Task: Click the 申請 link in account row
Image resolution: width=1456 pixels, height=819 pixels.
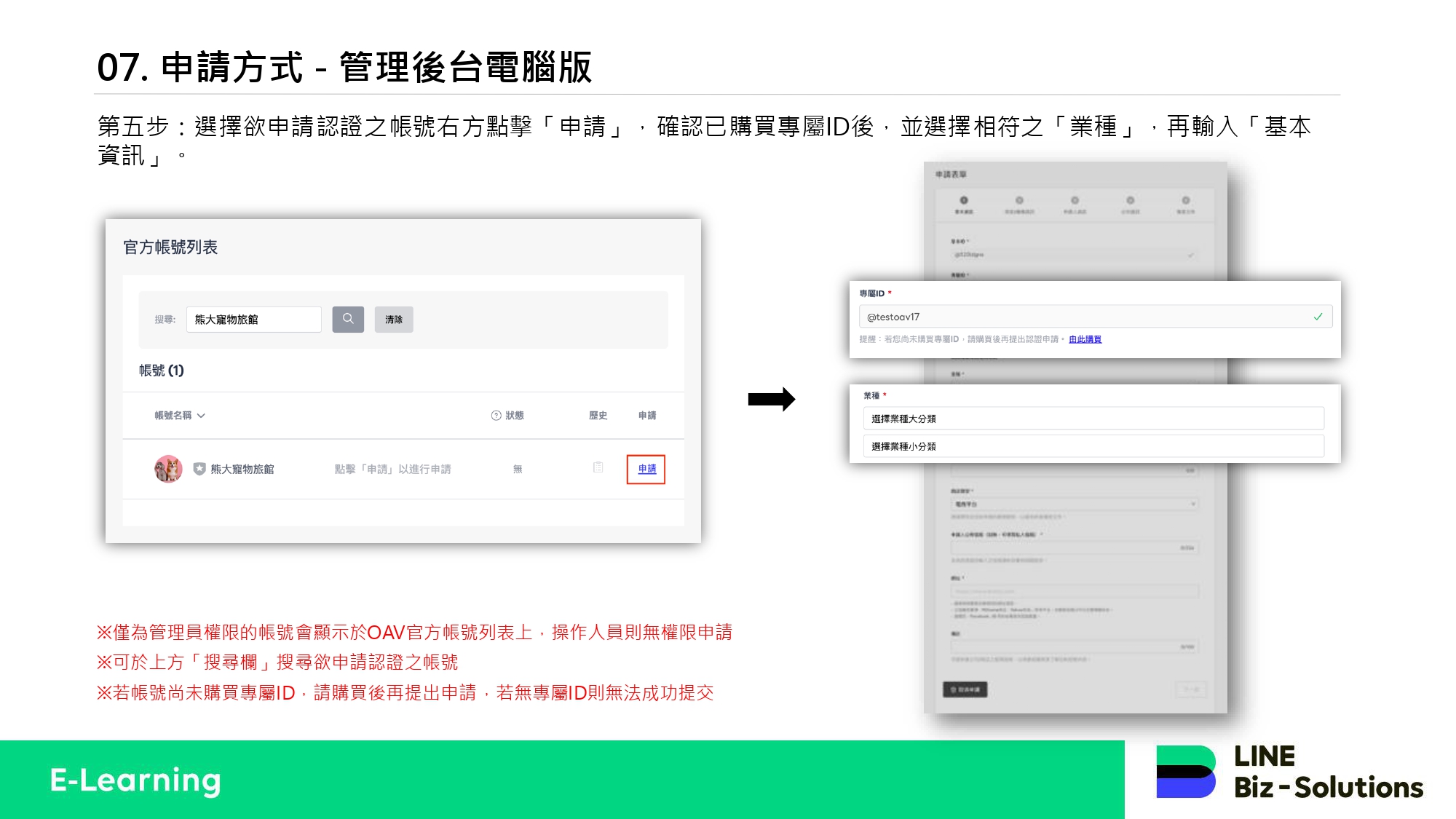Action: pyautogui.click(x=646, y=469)
